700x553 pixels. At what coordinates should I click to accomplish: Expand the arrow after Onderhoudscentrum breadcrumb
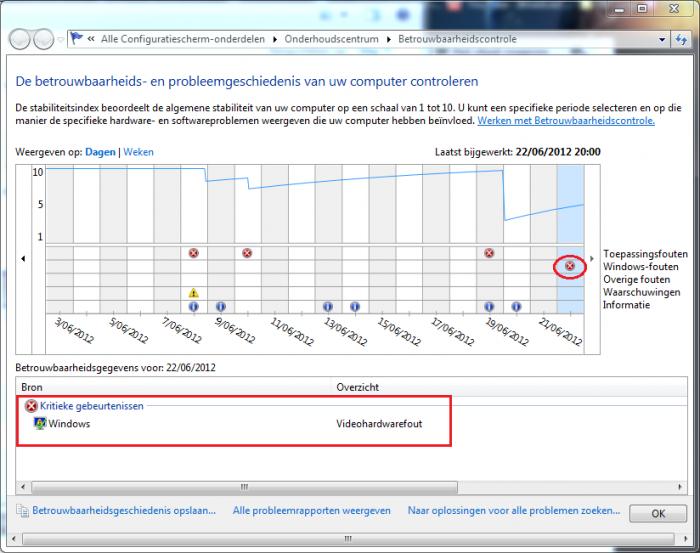tap(389, 39)
